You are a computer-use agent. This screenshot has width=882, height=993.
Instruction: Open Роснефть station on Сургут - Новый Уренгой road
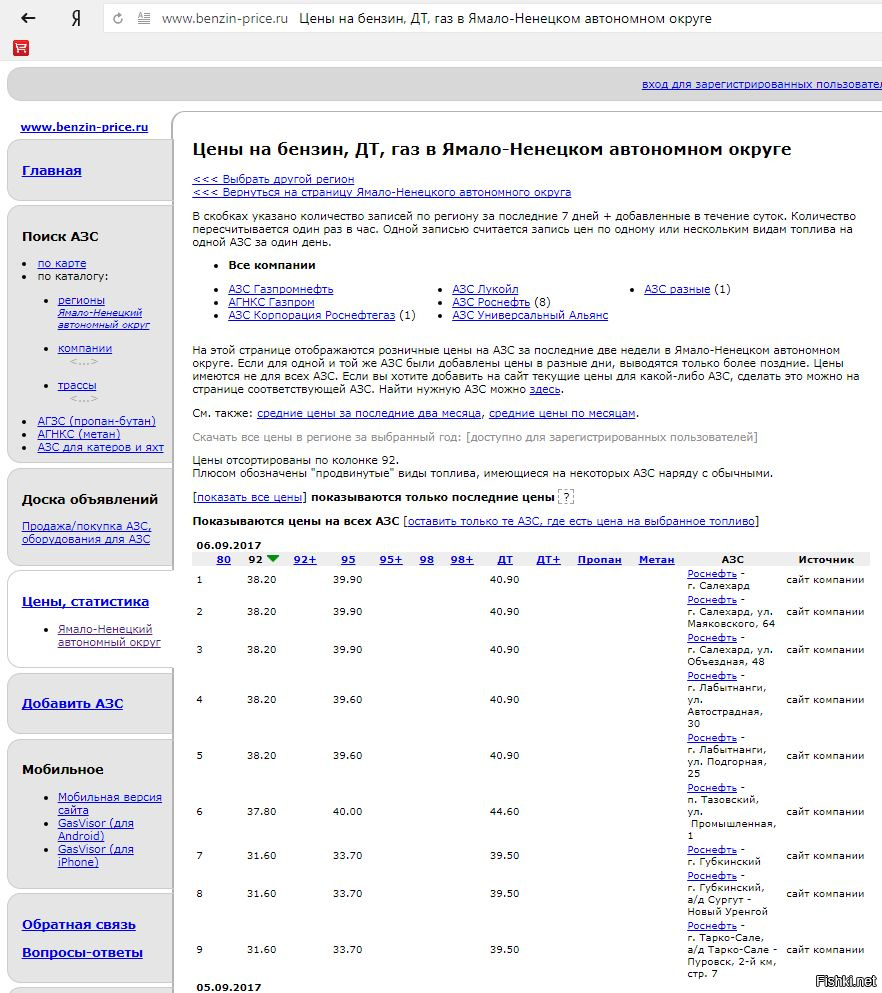tap(712, 876)
